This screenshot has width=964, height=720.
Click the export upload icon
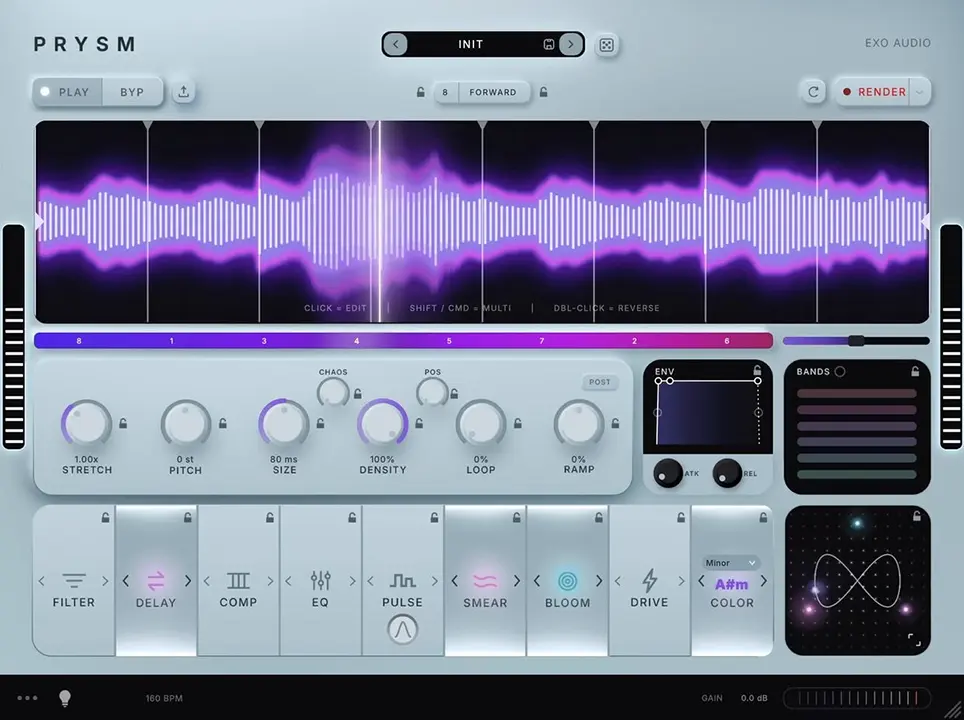[x=183, y=92]
